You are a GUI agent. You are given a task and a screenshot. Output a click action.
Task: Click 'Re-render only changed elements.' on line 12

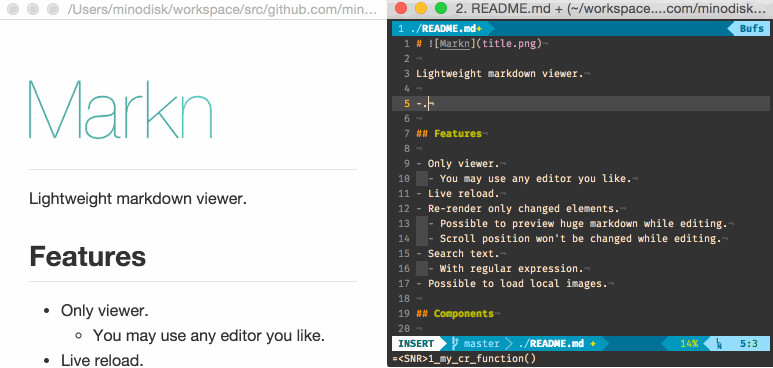tap(524, 209)
